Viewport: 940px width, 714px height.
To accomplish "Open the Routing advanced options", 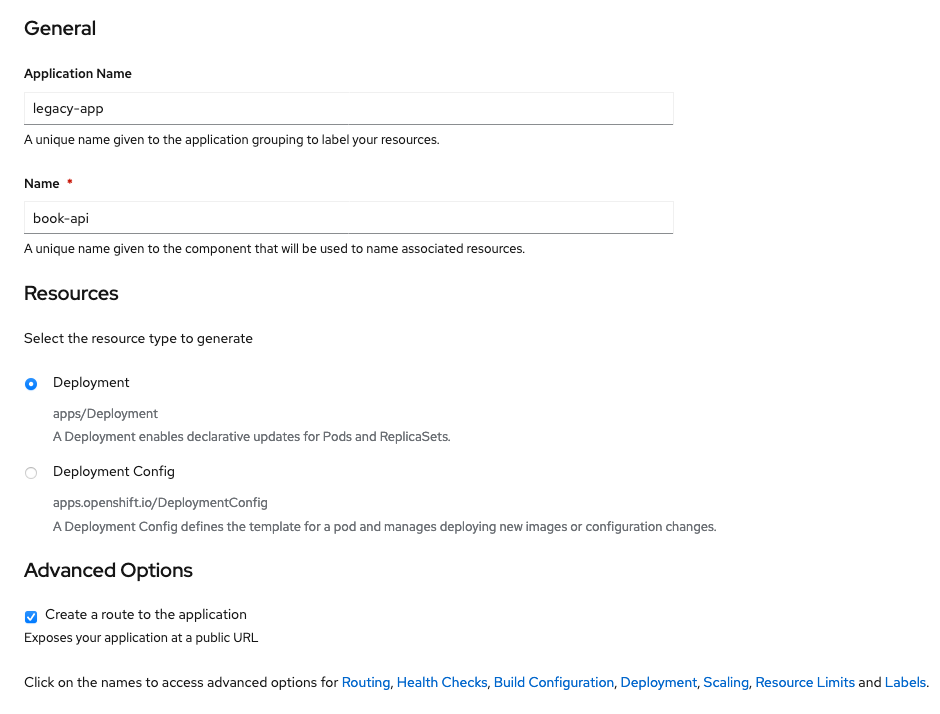I will click(365, 682).
